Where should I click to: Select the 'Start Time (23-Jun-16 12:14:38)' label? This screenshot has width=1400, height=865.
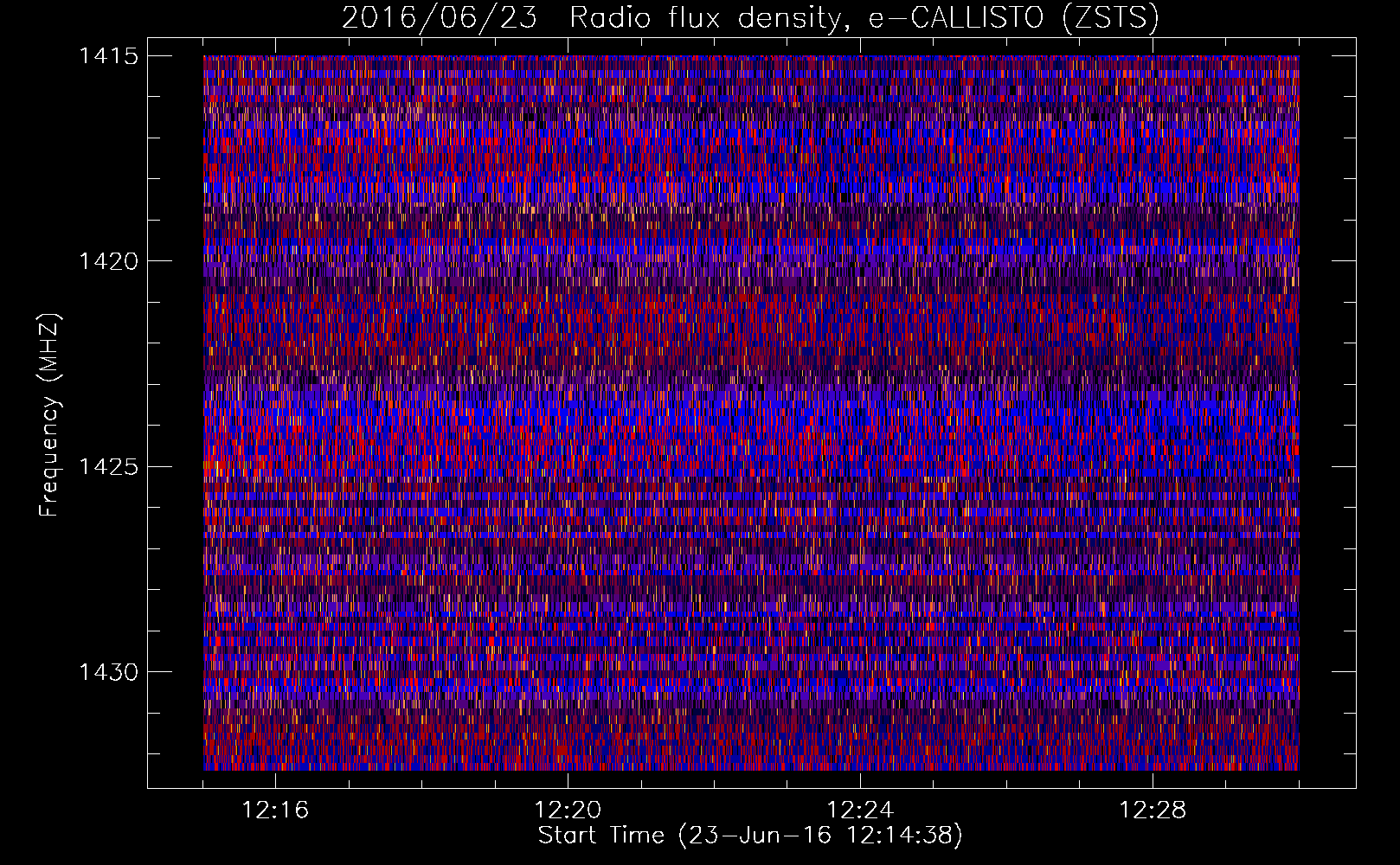(x=750, y=836)
